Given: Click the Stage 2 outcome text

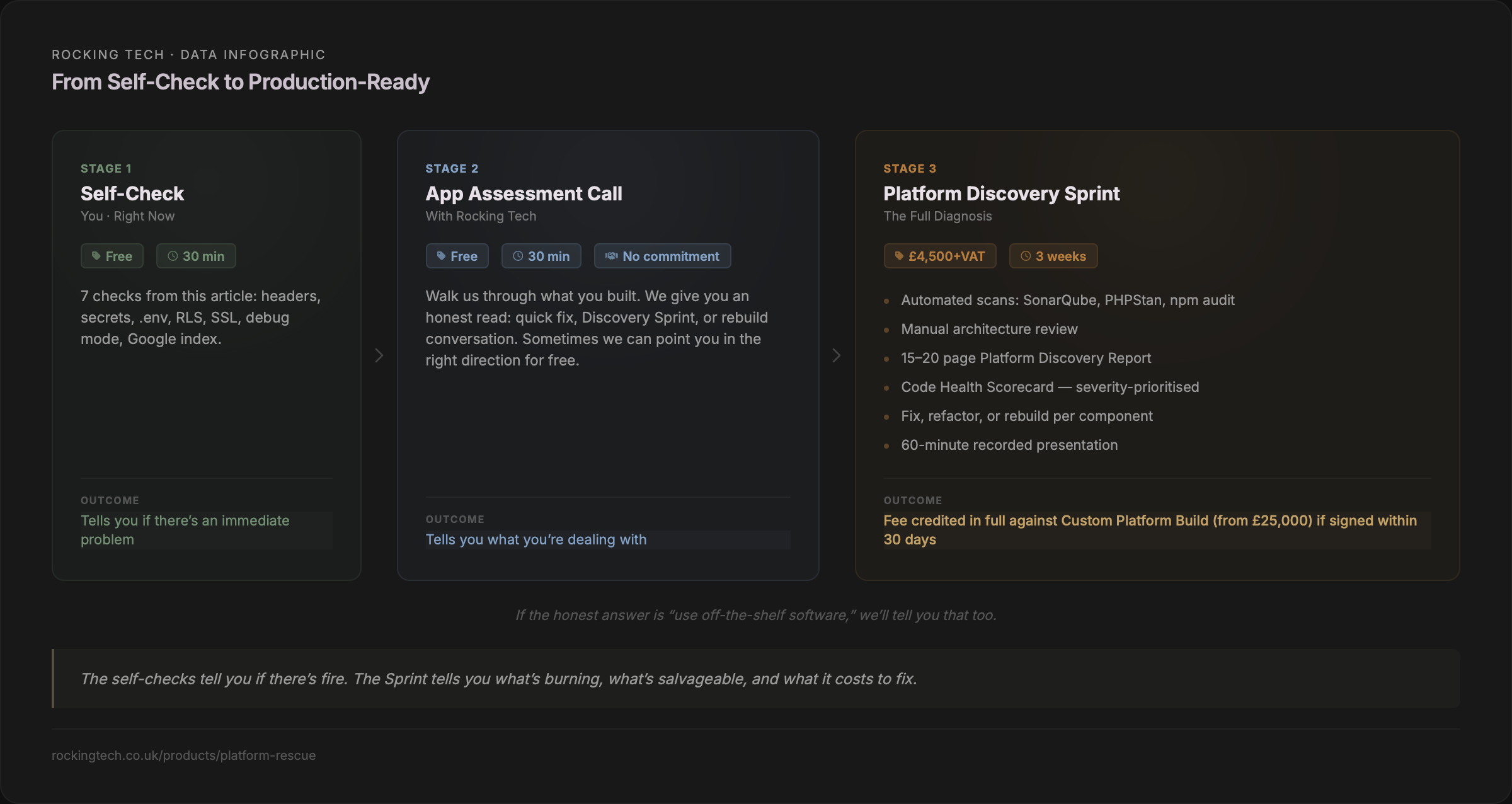Looking at the screenshot, I should 536,539.
